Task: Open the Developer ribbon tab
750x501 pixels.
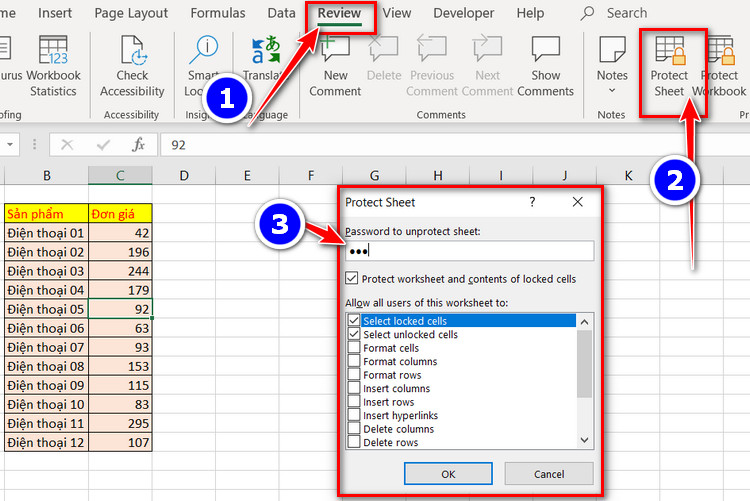Action: (x=464, y=13)
